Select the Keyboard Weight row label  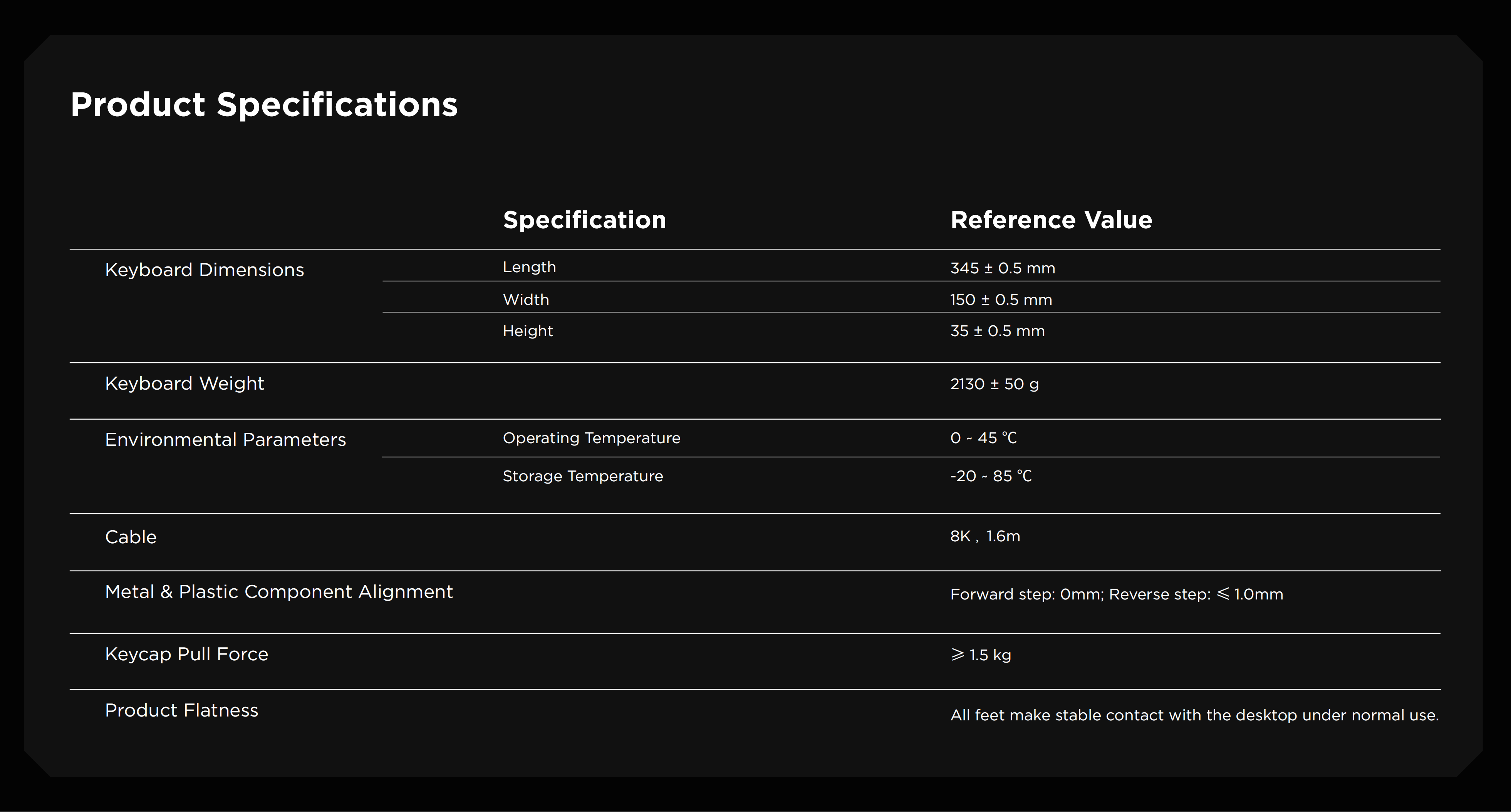[x=184, y=383]
